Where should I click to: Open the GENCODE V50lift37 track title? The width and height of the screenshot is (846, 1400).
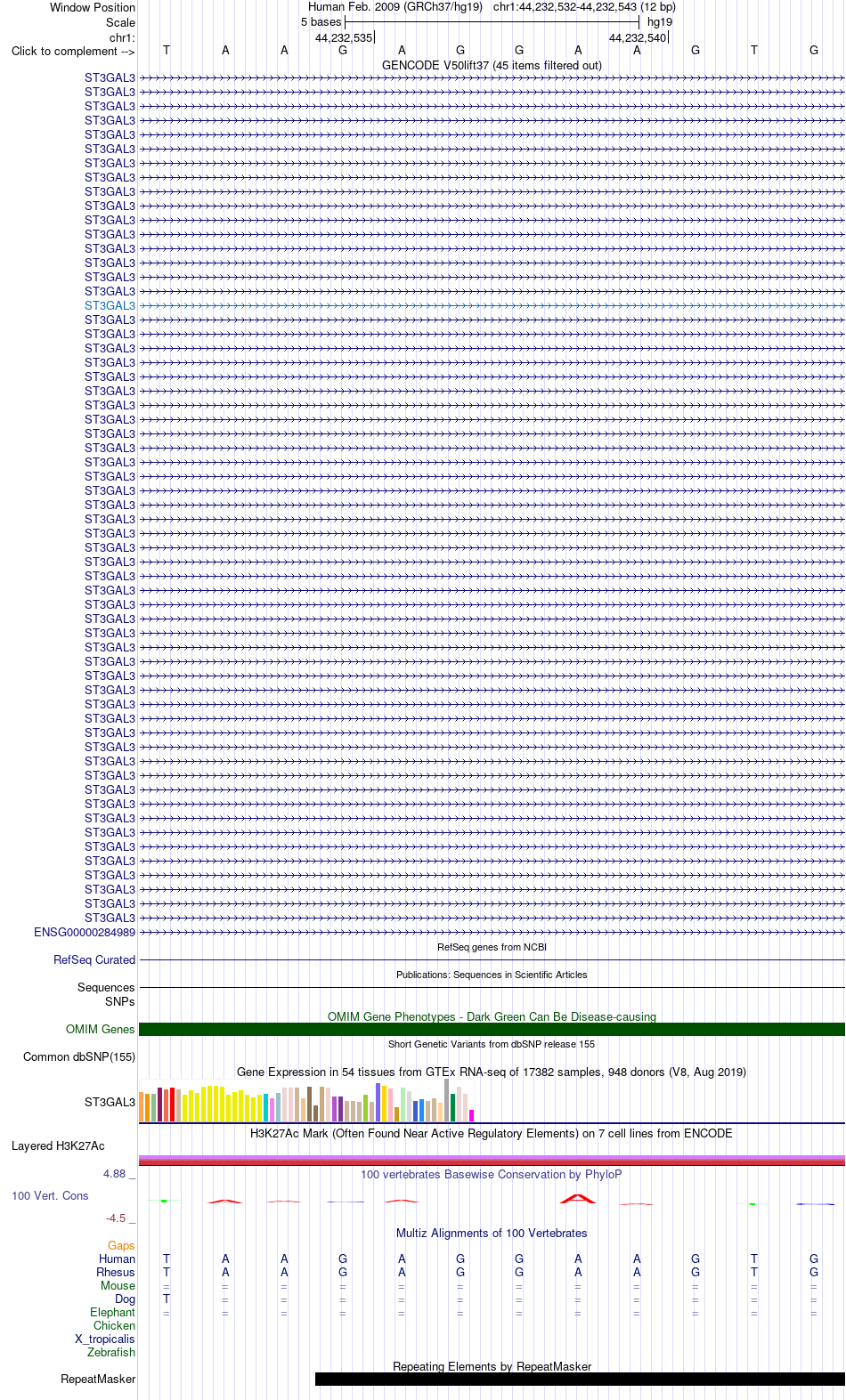492,65
